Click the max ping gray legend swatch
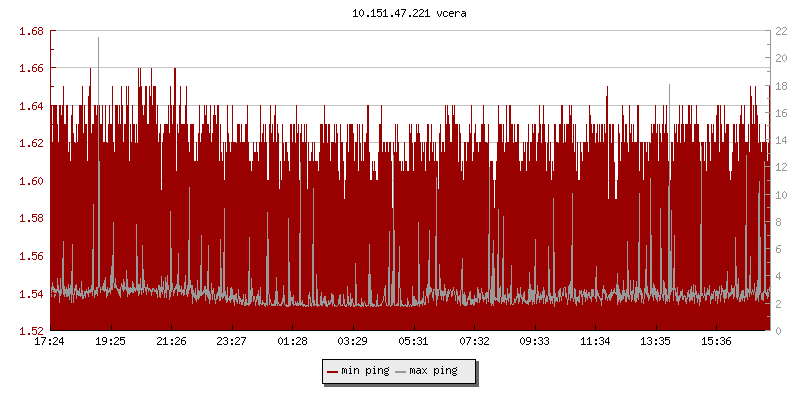The image size is (800, 400). click(401, 371)
